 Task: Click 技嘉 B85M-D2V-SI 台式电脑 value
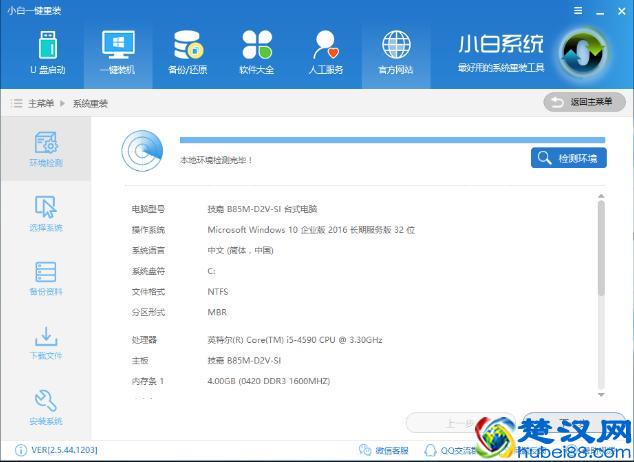click(262, 209)
